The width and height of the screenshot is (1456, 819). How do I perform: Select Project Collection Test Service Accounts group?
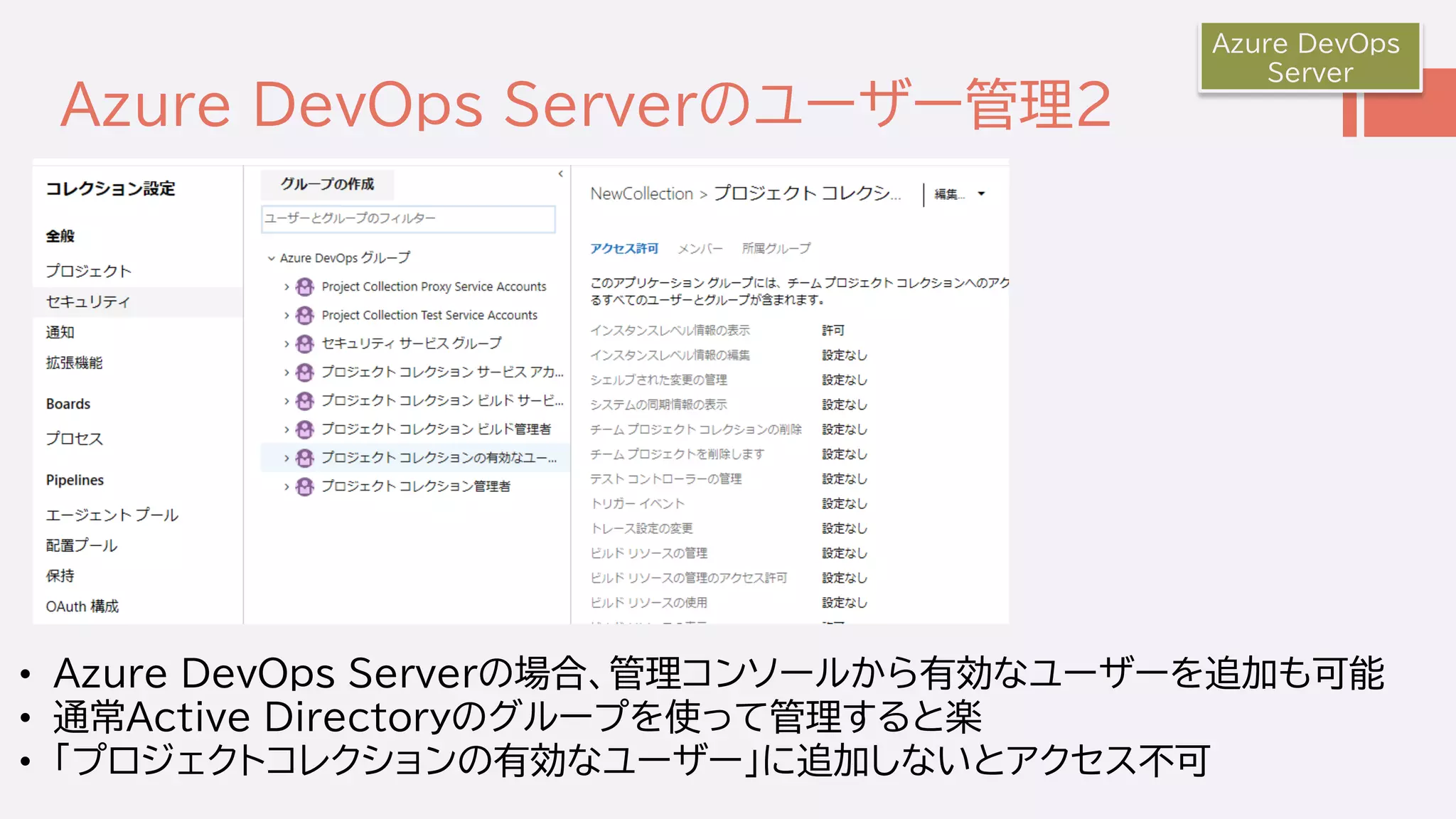tap(429, 315)
